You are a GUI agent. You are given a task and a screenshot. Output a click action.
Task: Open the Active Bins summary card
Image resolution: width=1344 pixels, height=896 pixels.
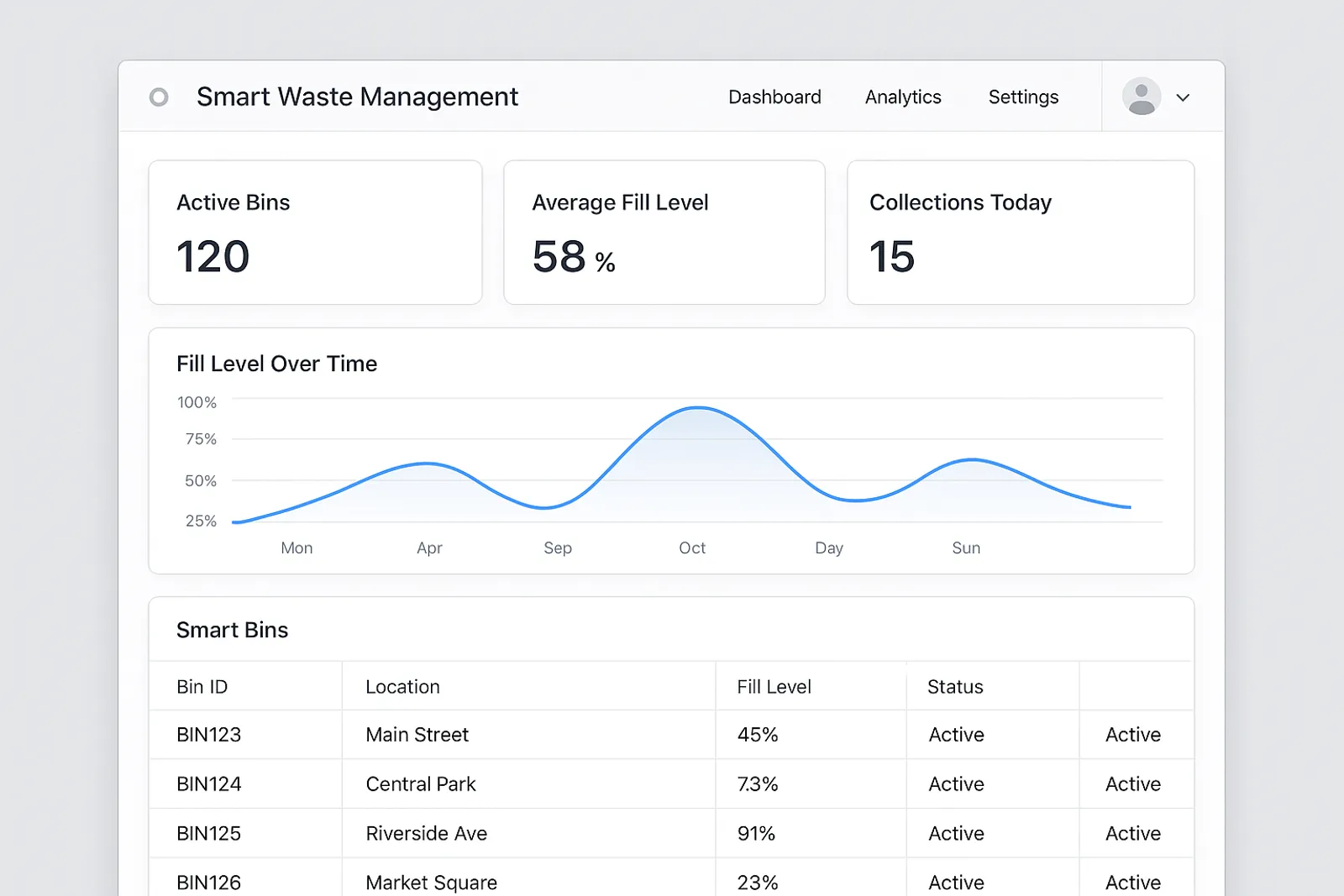(x=315, y=233)
